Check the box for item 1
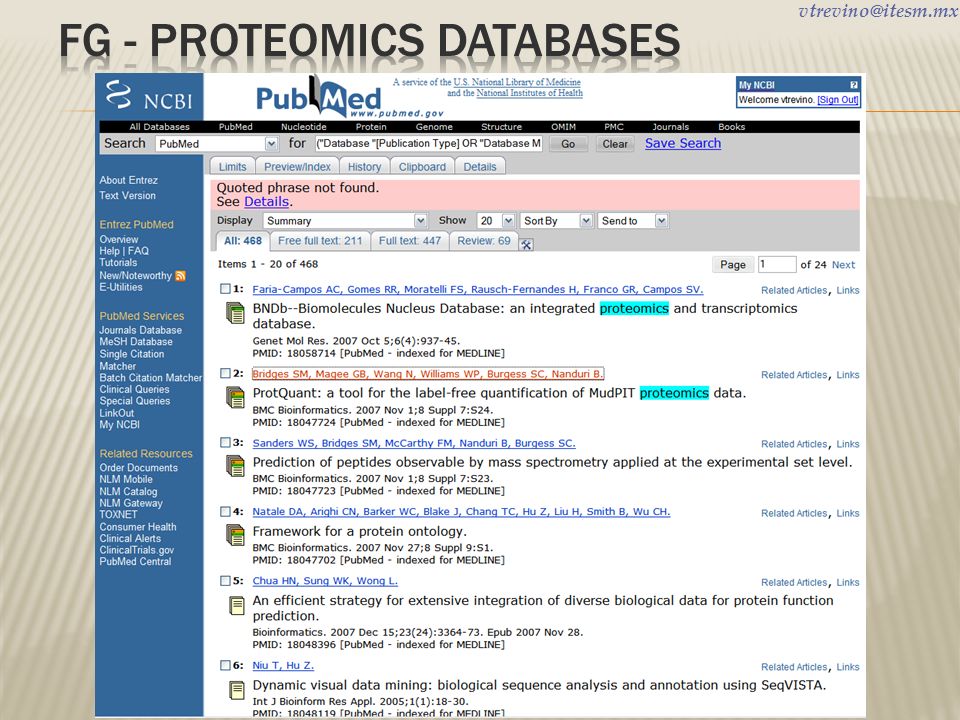 tap(225, 289)
